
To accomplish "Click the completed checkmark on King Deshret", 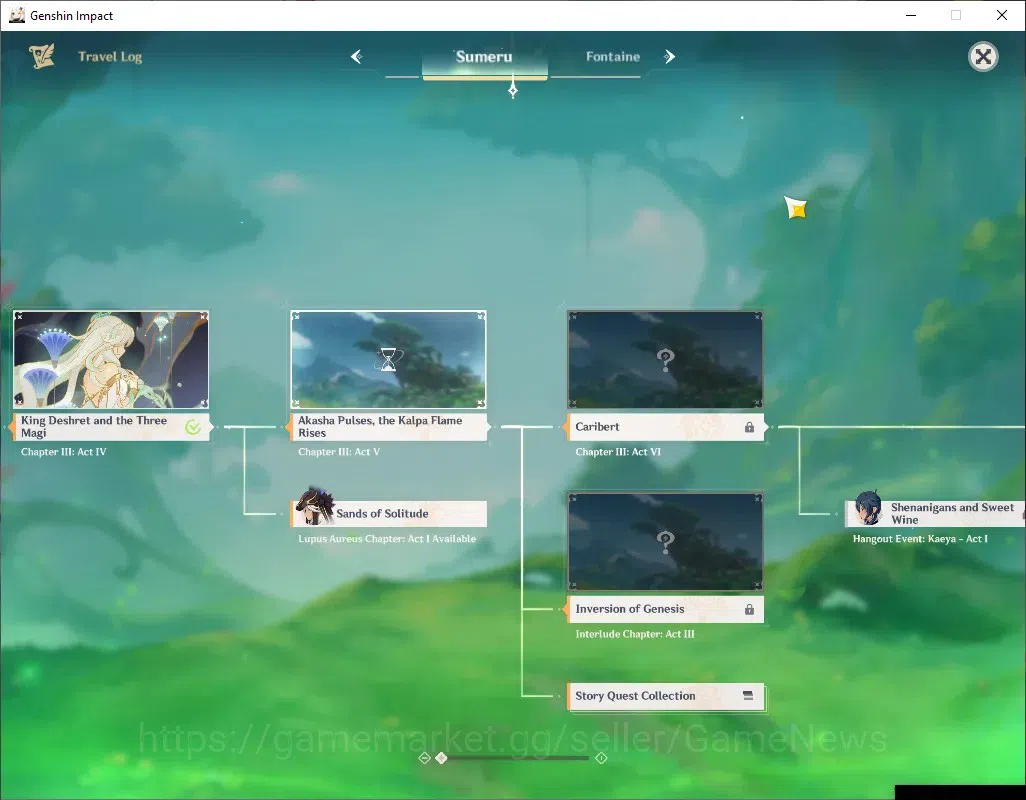I will click(x=192, y=427).
